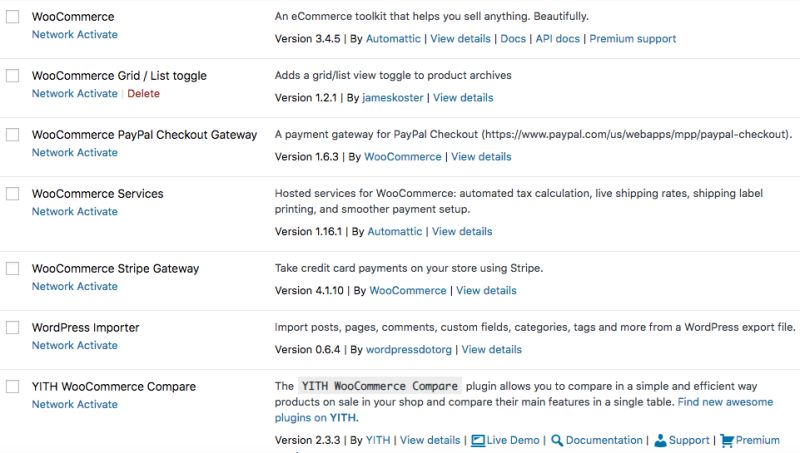The image size is (800, 453).
Task: Click the WooCommerce Grid / List toggle title
Action: click(x=119, y=76)
